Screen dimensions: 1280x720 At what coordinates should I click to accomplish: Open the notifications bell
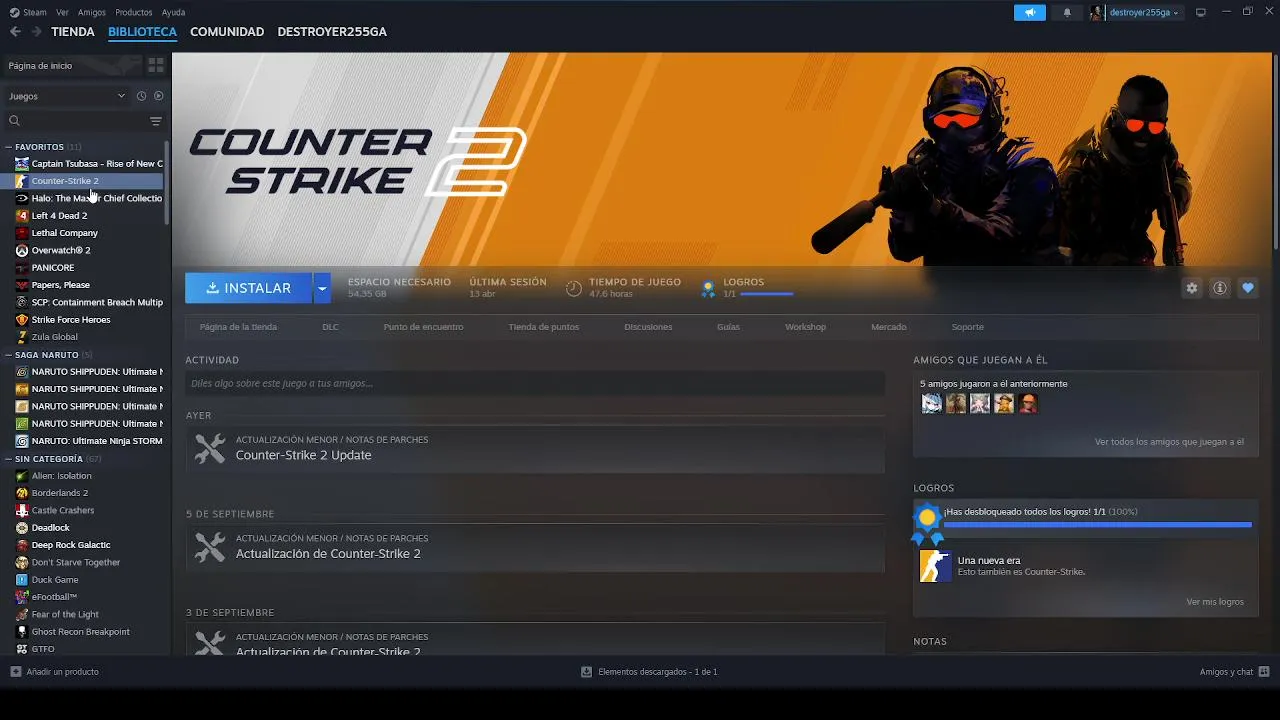click(x=1067, y=12)
